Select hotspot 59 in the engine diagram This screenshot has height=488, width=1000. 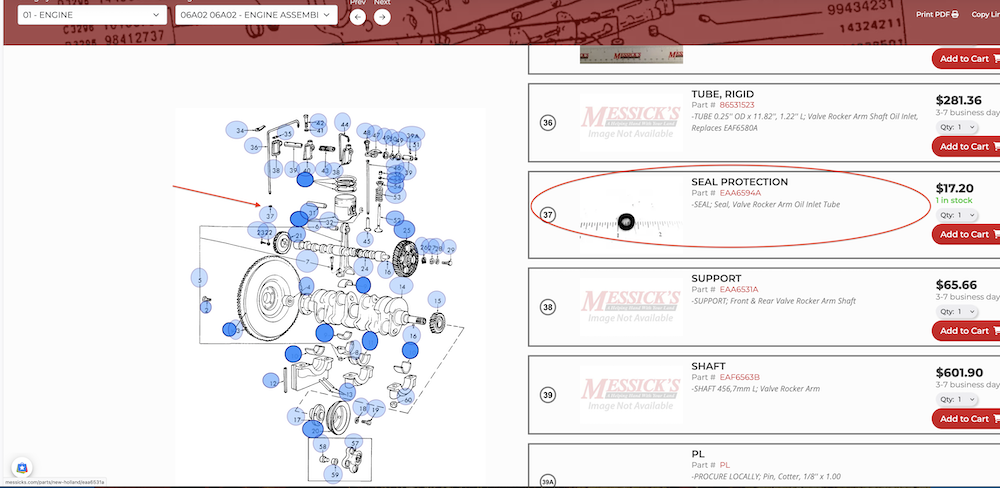[x=332, y=474]
